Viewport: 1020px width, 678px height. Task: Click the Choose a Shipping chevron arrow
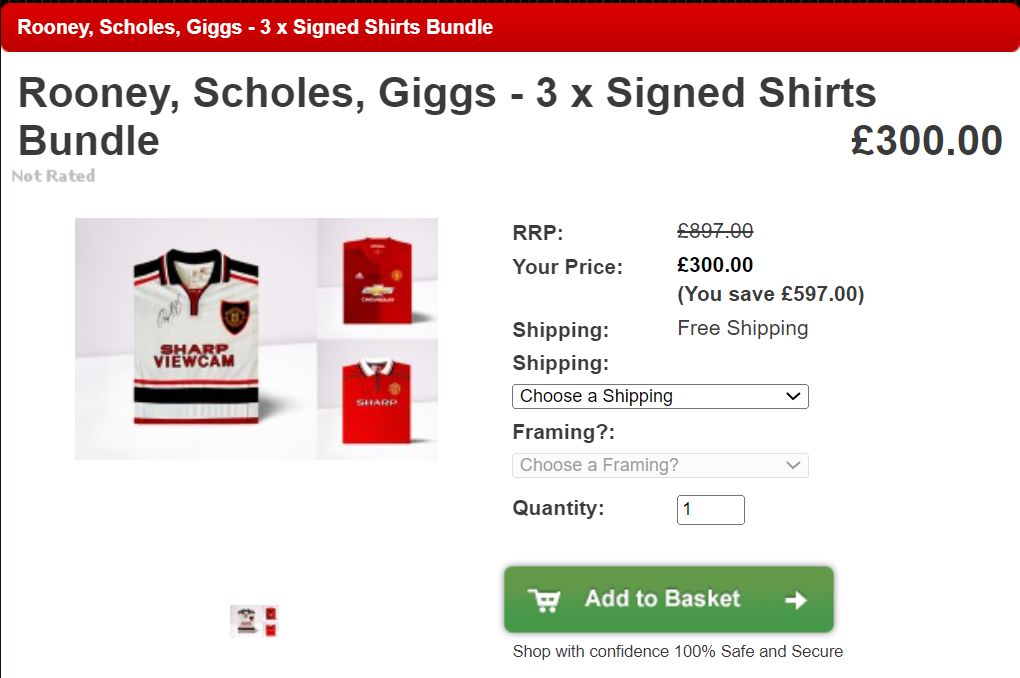[793, 396]
